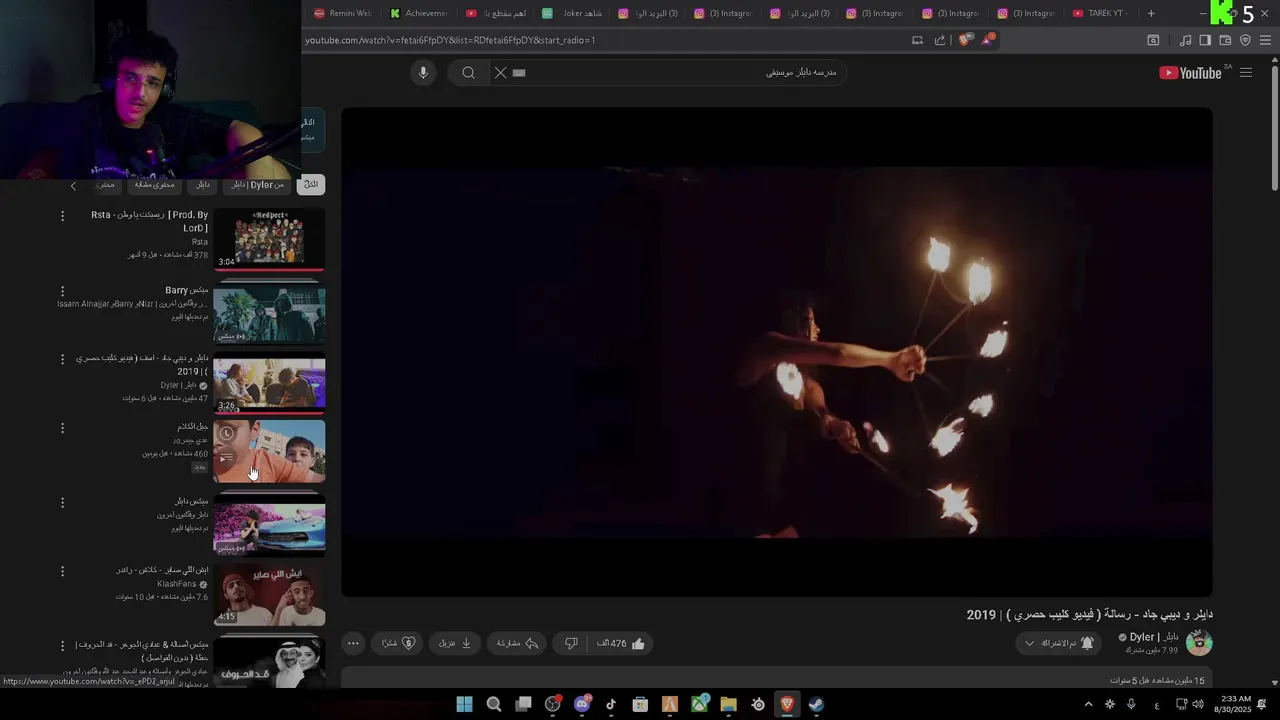The width and height of the screenshot is (1280, 720).
Task: Open the TikTok taskbar icon
Action: tap(611, 704)
